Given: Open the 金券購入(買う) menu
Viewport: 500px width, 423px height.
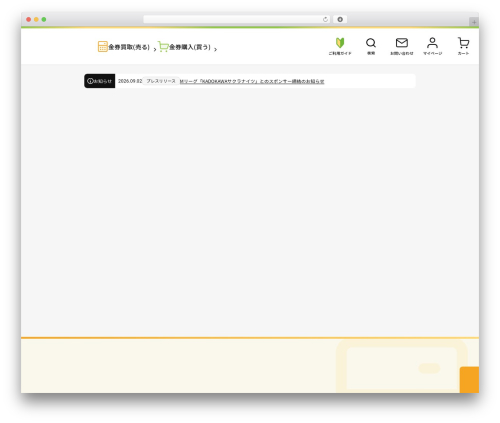Looking at the screenshot, I should [x=184, y=47].
